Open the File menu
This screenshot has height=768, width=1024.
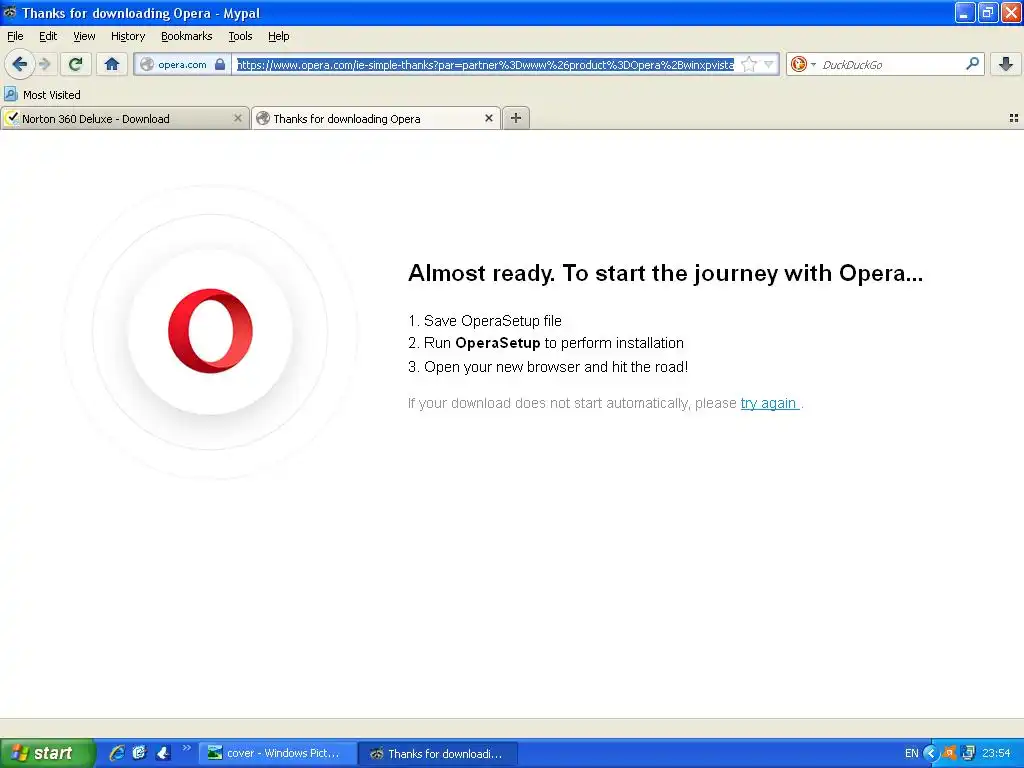coord(15,37)
